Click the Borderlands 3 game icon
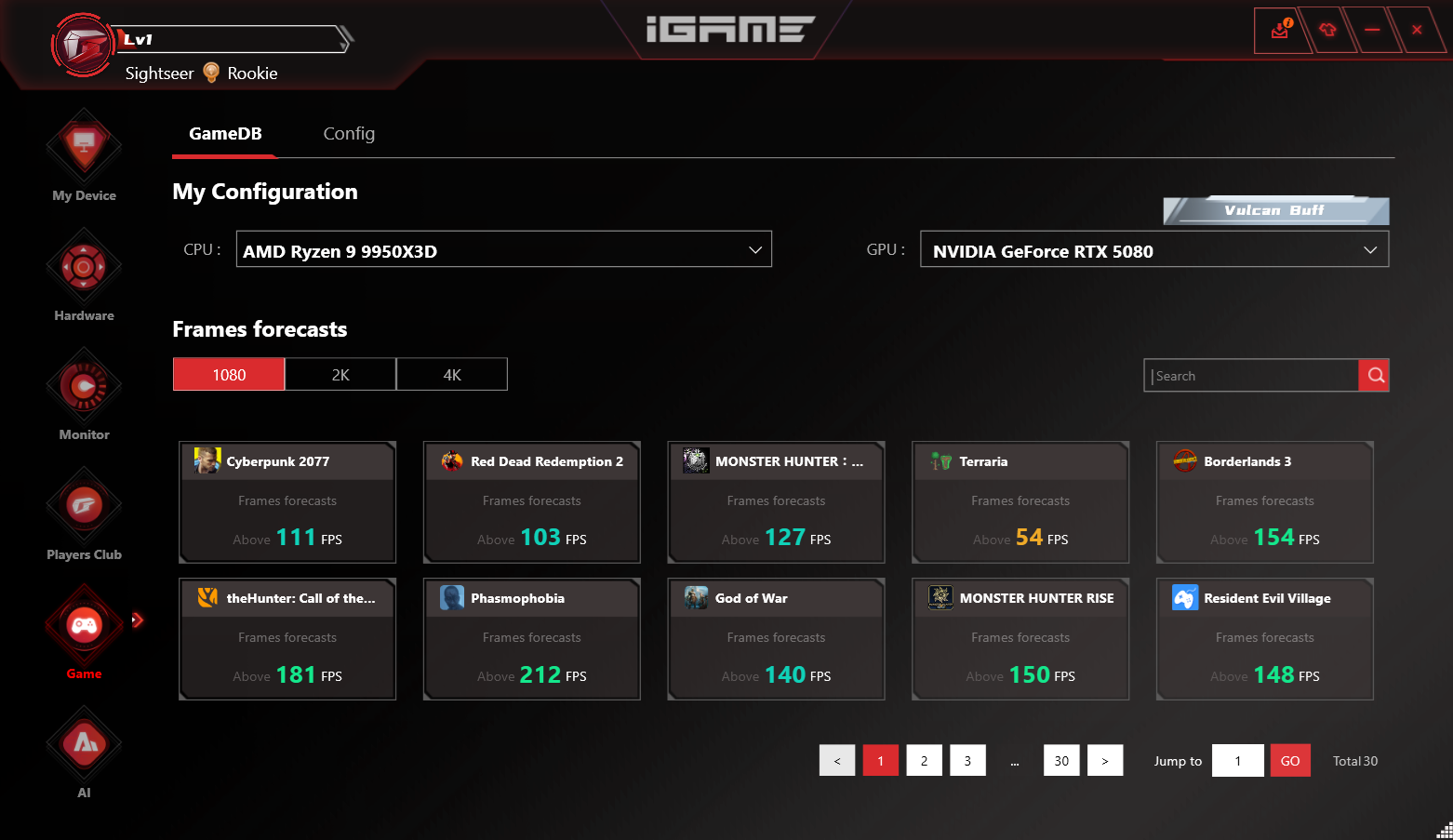Viewport: 1453px width, 840px height. click(x=1185, y=460)
